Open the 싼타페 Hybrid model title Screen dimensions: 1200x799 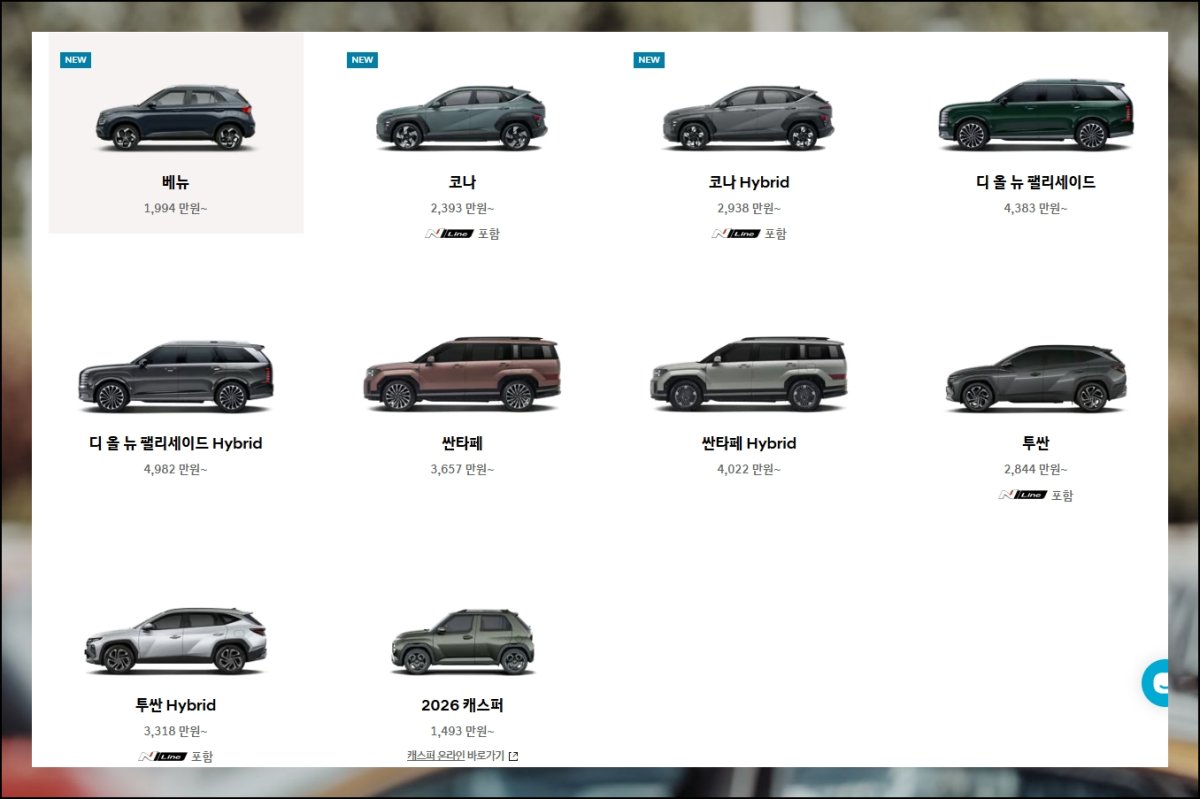tap(749, 443)
